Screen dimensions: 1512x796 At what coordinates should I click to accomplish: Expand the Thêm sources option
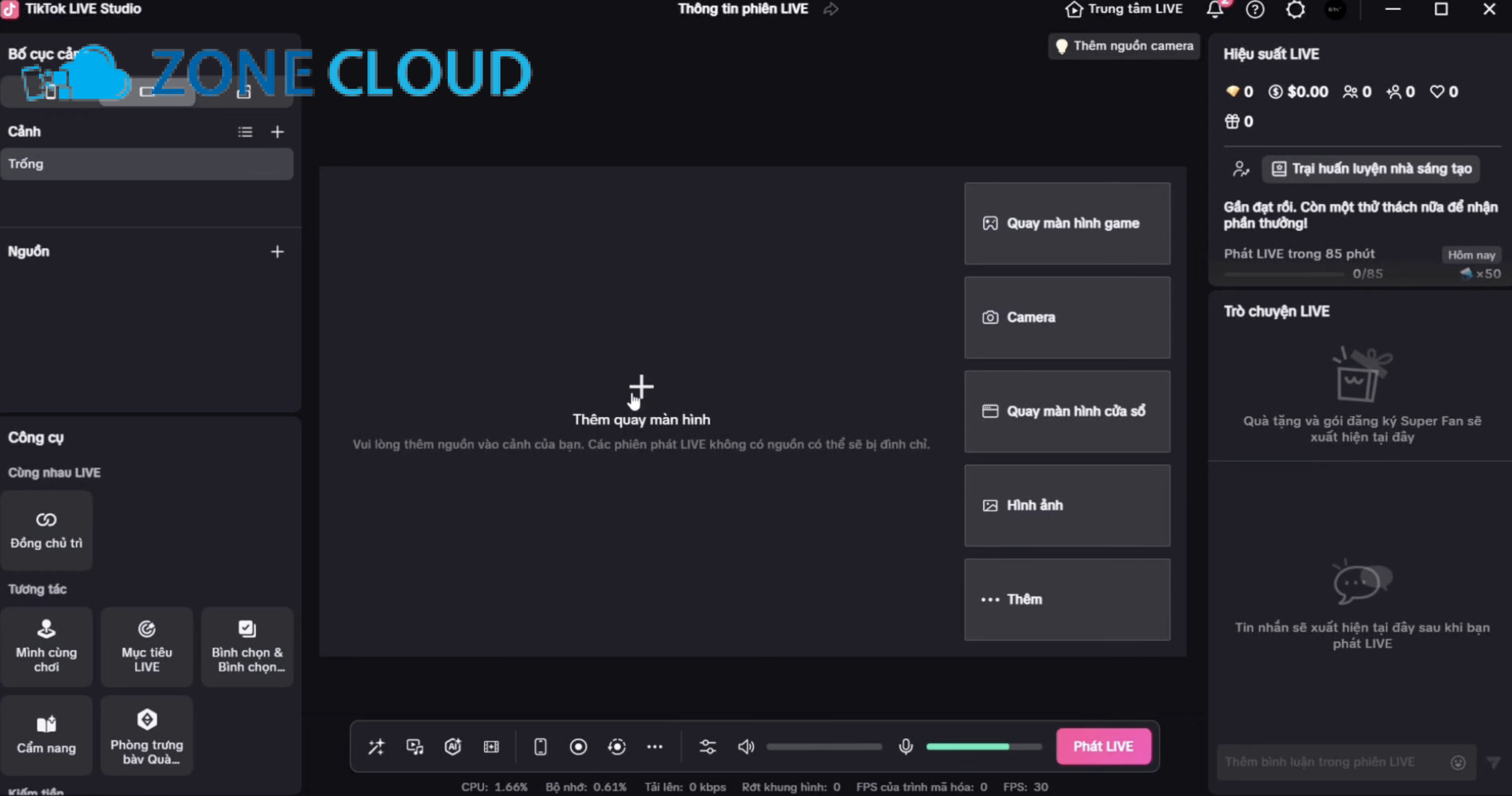coord(1067,599)
